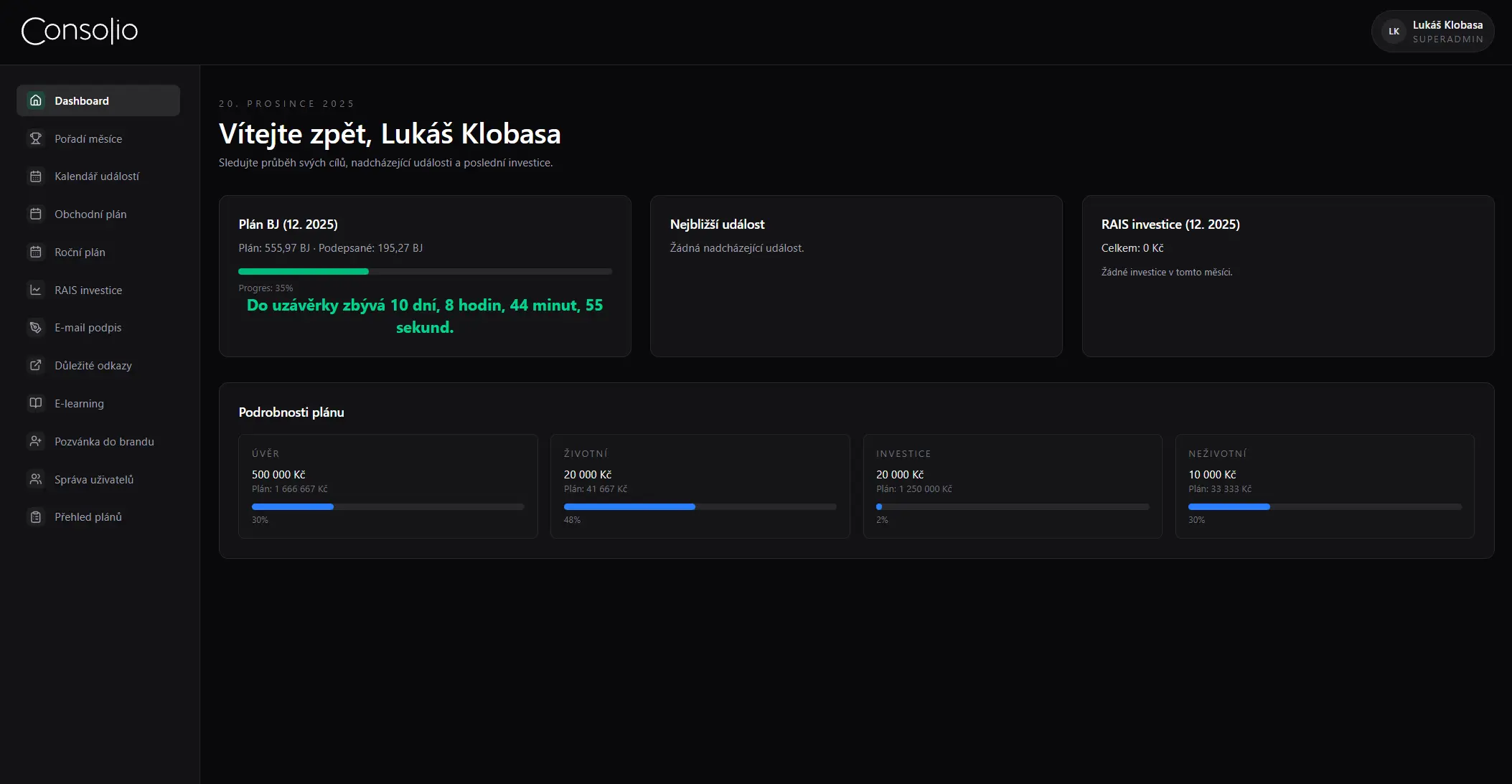Open Správa uživatelů page
Image resolution: width=1512 pixels, height=784 pixels.
(x=98, y=479)
